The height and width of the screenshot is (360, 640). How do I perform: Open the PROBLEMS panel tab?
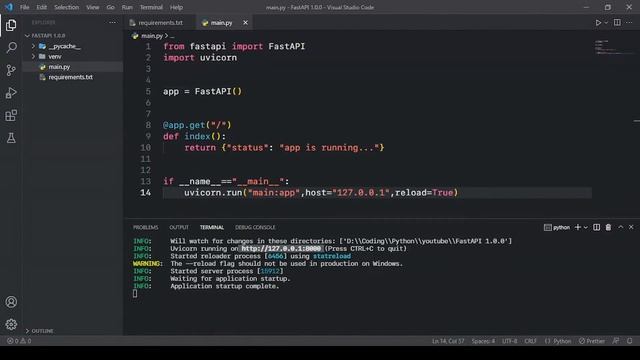click(x=145, y=227)
